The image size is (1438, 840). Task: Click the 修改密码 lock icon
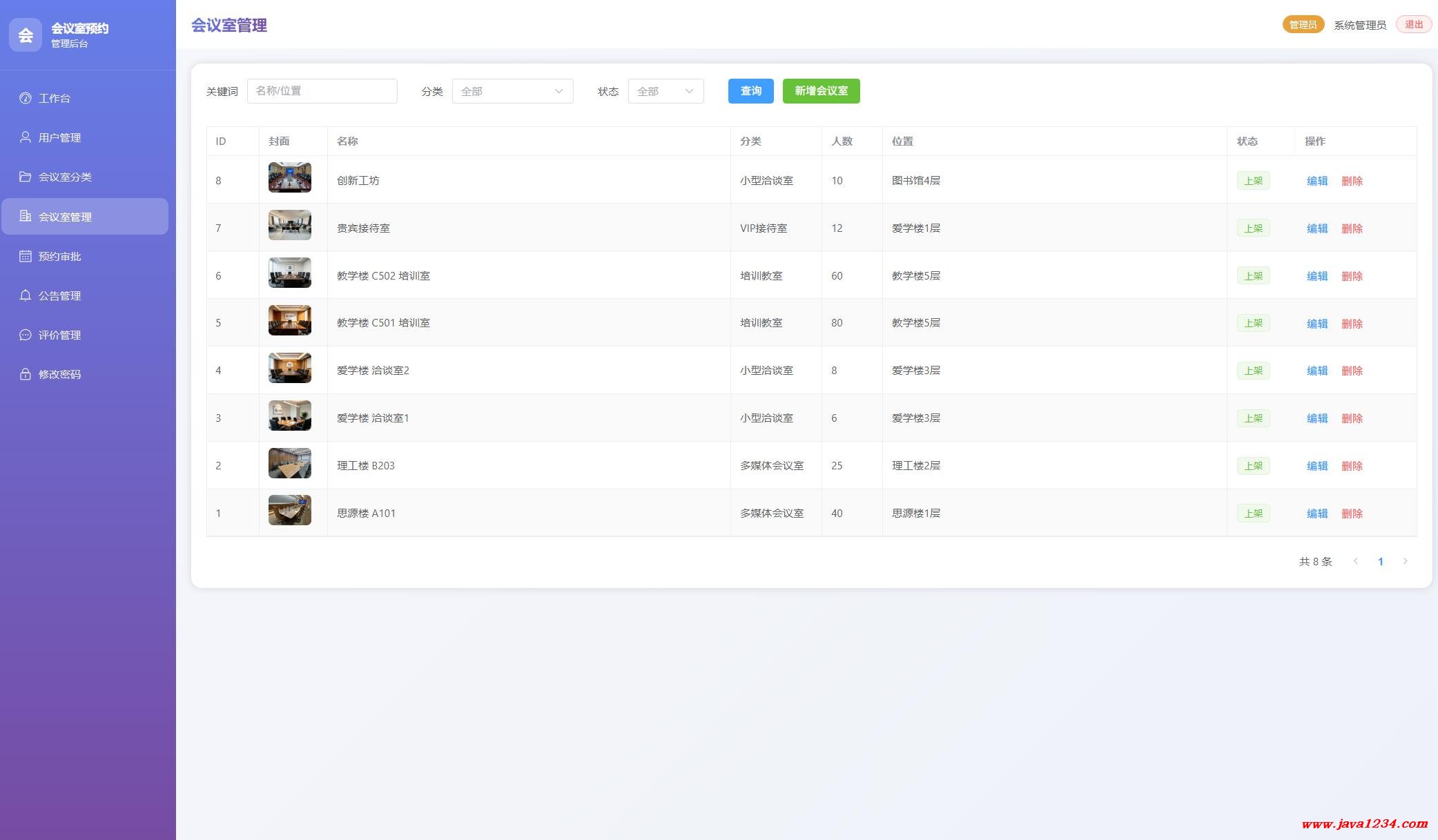click(26, 374)
